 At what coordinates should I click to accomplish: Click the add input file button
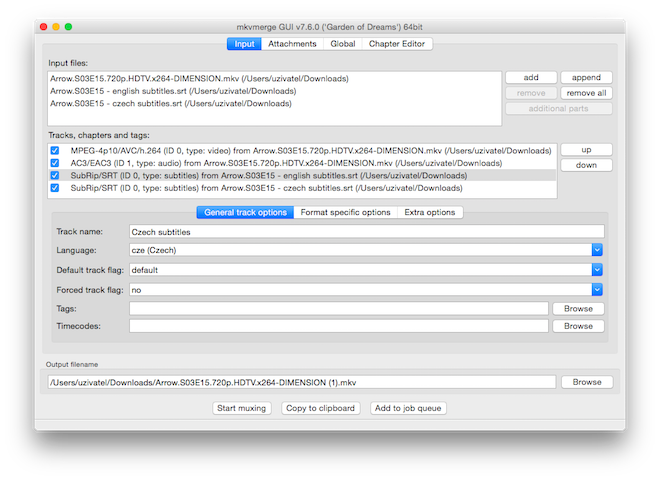click(x=531, y=77)
